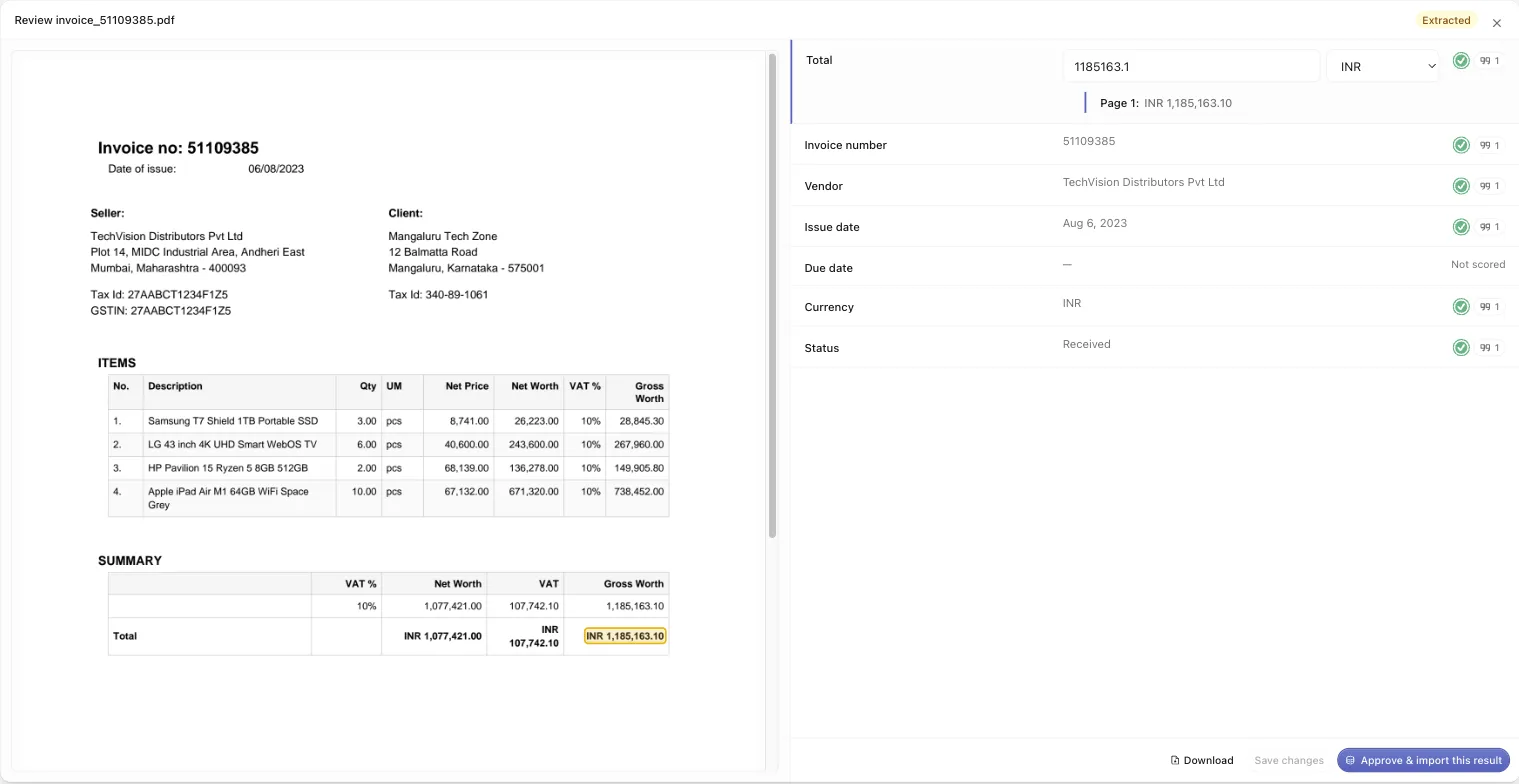Select the Issue date value Aug 6, 2023
The width and height of the screenshot is (1519, 784).
click(x=1095, y=223)
